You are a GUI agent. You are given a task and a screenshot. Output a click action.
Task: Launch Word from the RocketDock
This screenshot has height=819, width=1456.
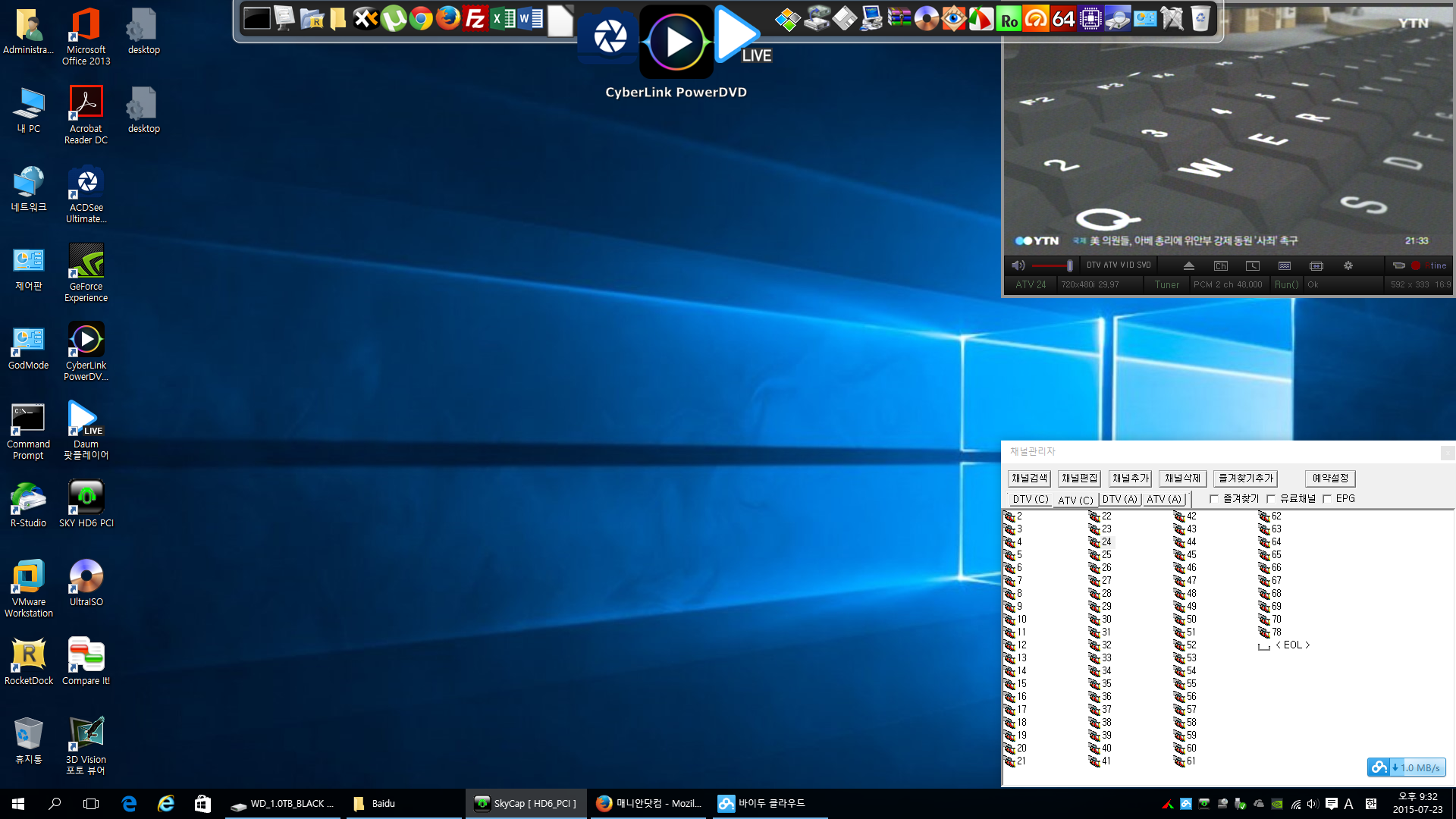coord(530,18)
